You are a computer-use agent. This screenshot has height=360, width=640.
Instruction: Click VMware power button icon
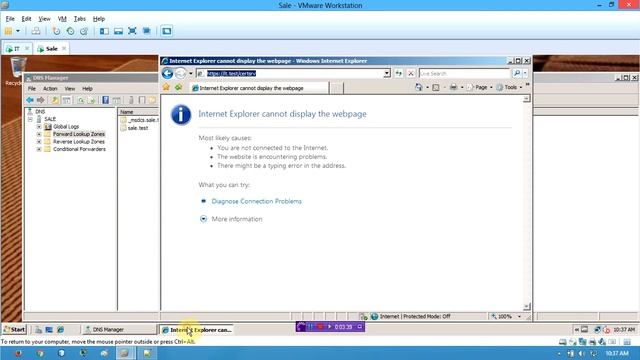tap(9, 31)
